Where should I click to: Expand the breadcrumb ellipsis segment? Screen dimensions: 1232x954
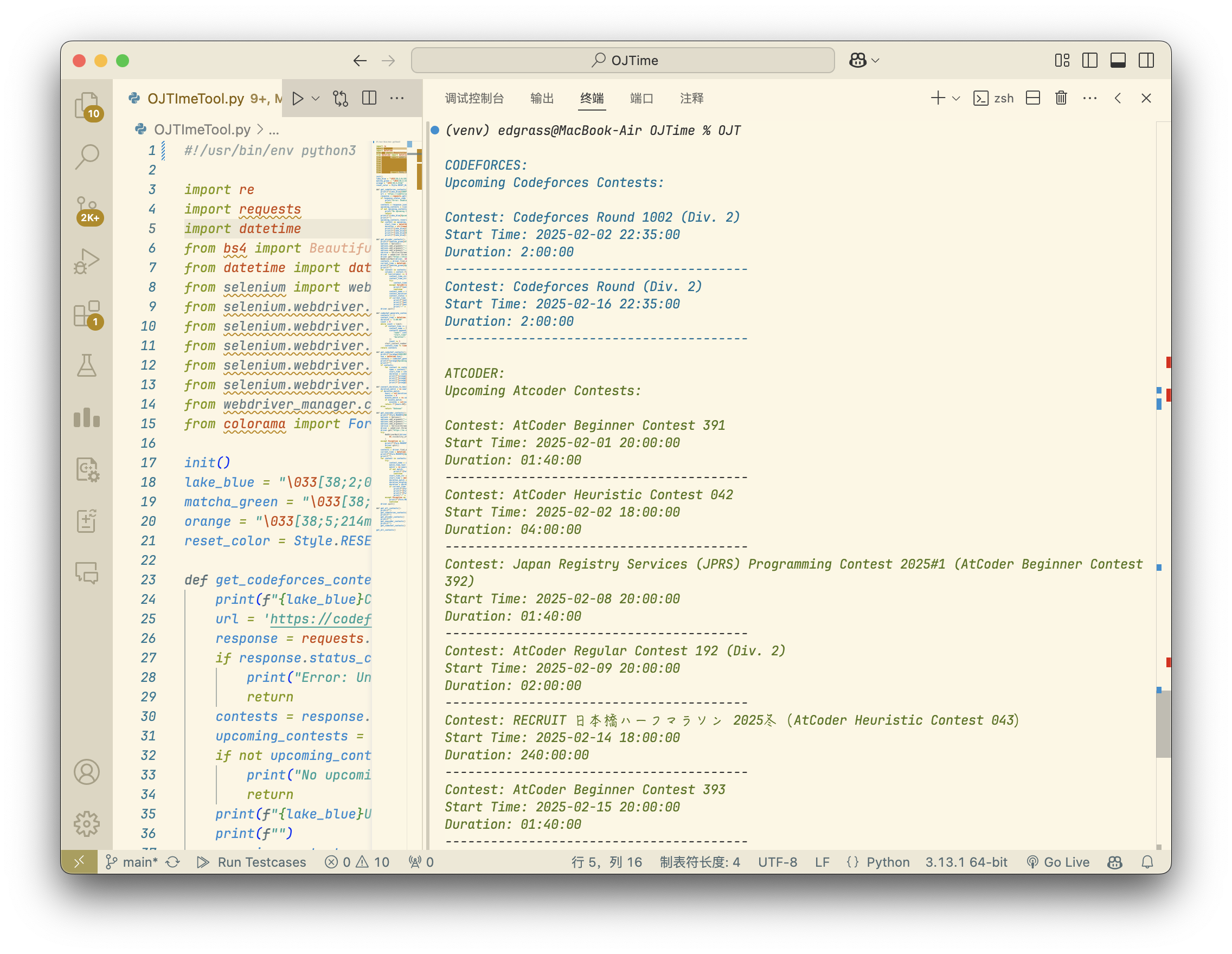pyautogui.click(x=274, y=130)
